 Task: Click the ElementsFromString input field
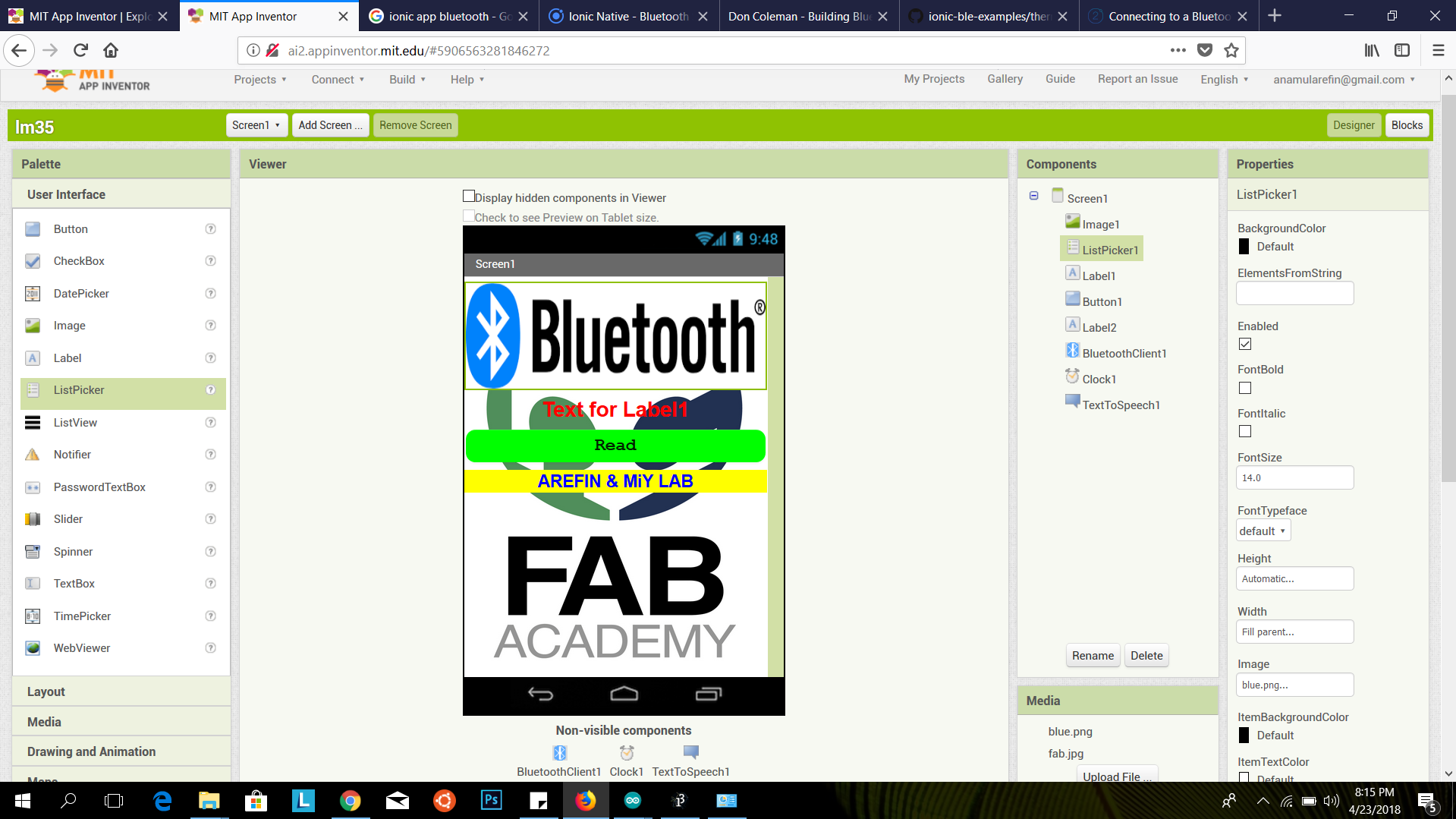point(1294,293)
